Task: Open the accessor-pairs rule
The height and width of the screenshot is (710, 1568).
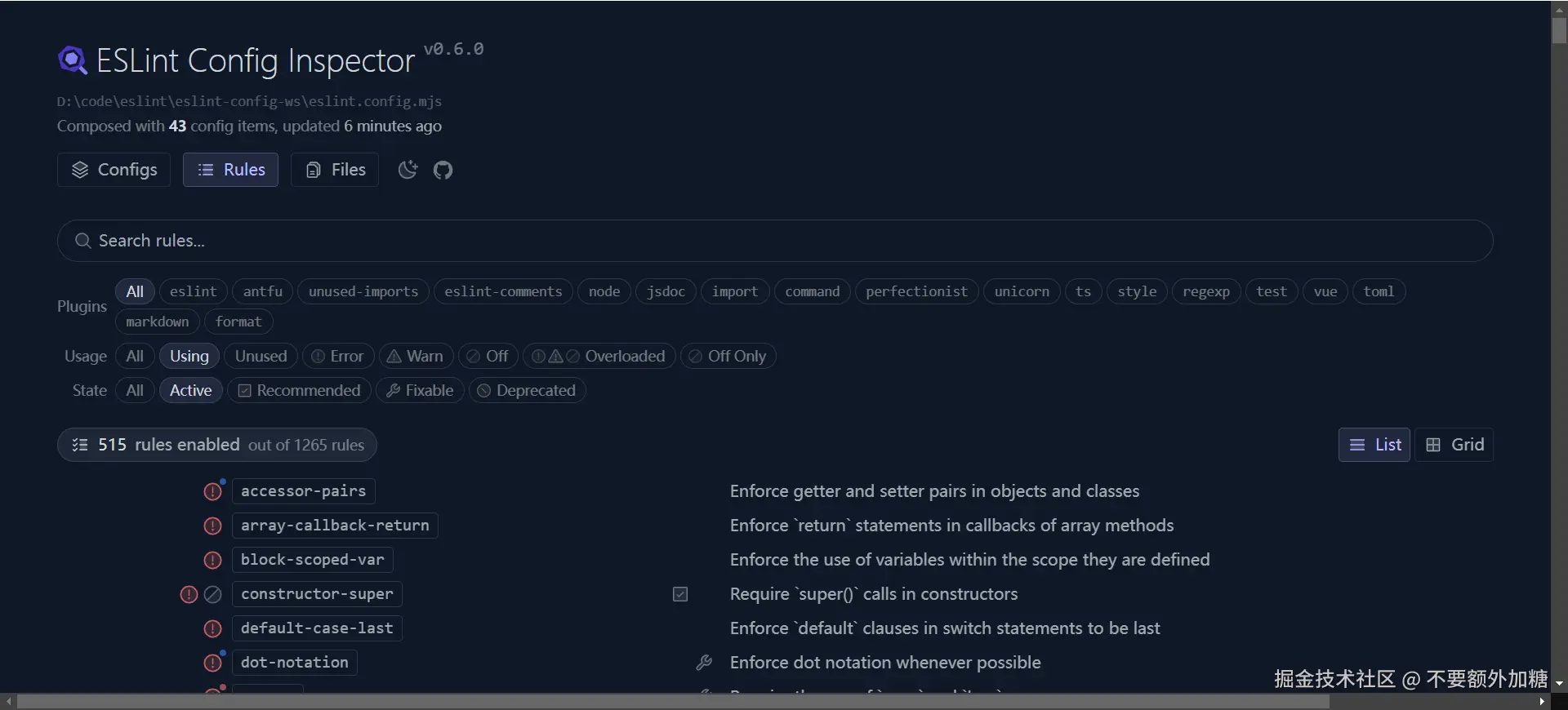Action: 304,491
